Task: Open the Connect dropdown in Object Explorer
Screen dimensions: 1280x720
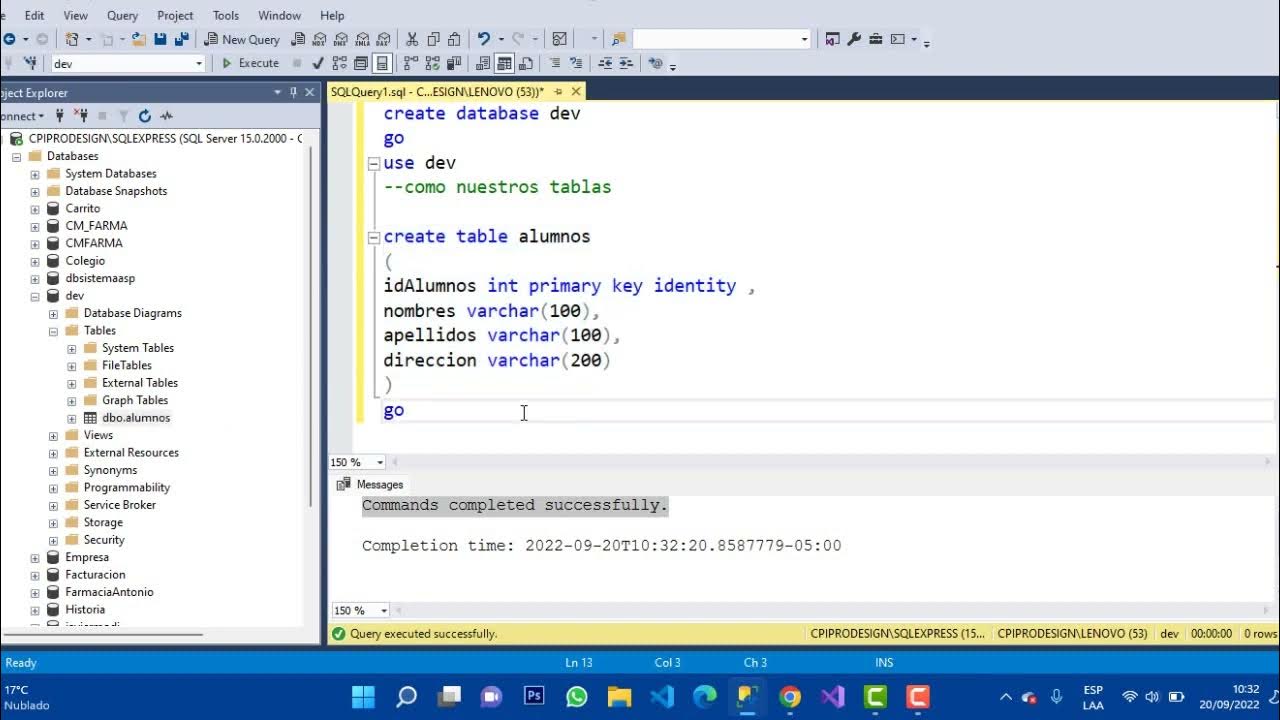Action: click(x=22, y=116)
